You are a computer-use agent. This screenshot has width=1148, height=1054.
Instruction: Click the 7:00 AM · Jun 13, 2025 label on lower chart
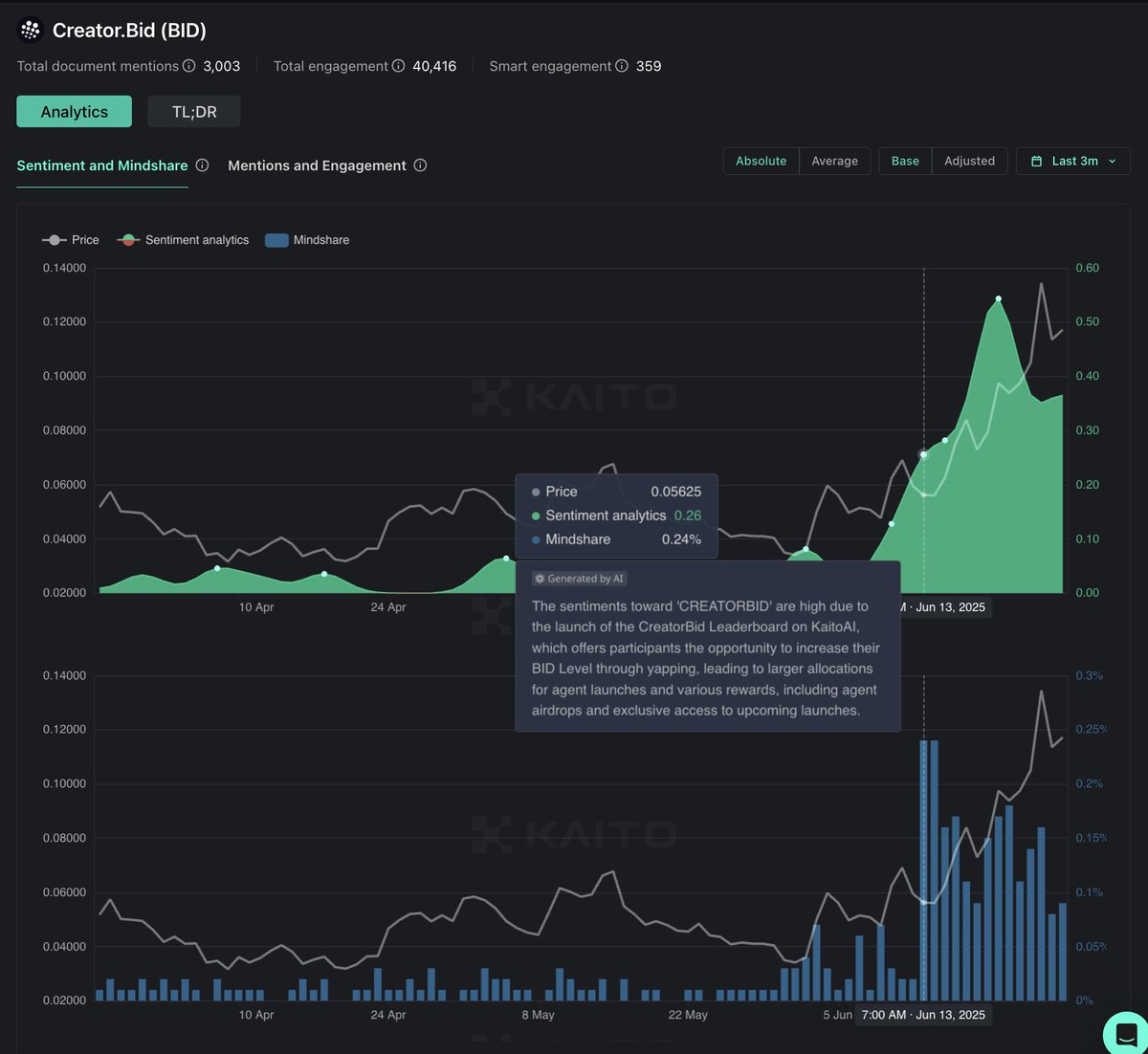(923, 1015)
